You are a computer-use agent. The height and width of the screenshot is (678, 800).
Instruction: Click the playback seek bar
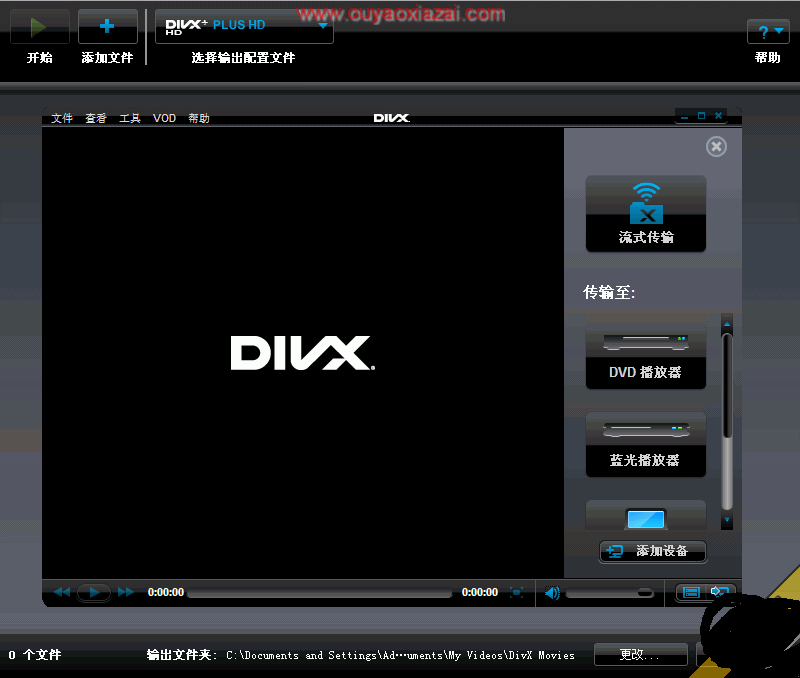pyautogui.click(x=320, y=593)
